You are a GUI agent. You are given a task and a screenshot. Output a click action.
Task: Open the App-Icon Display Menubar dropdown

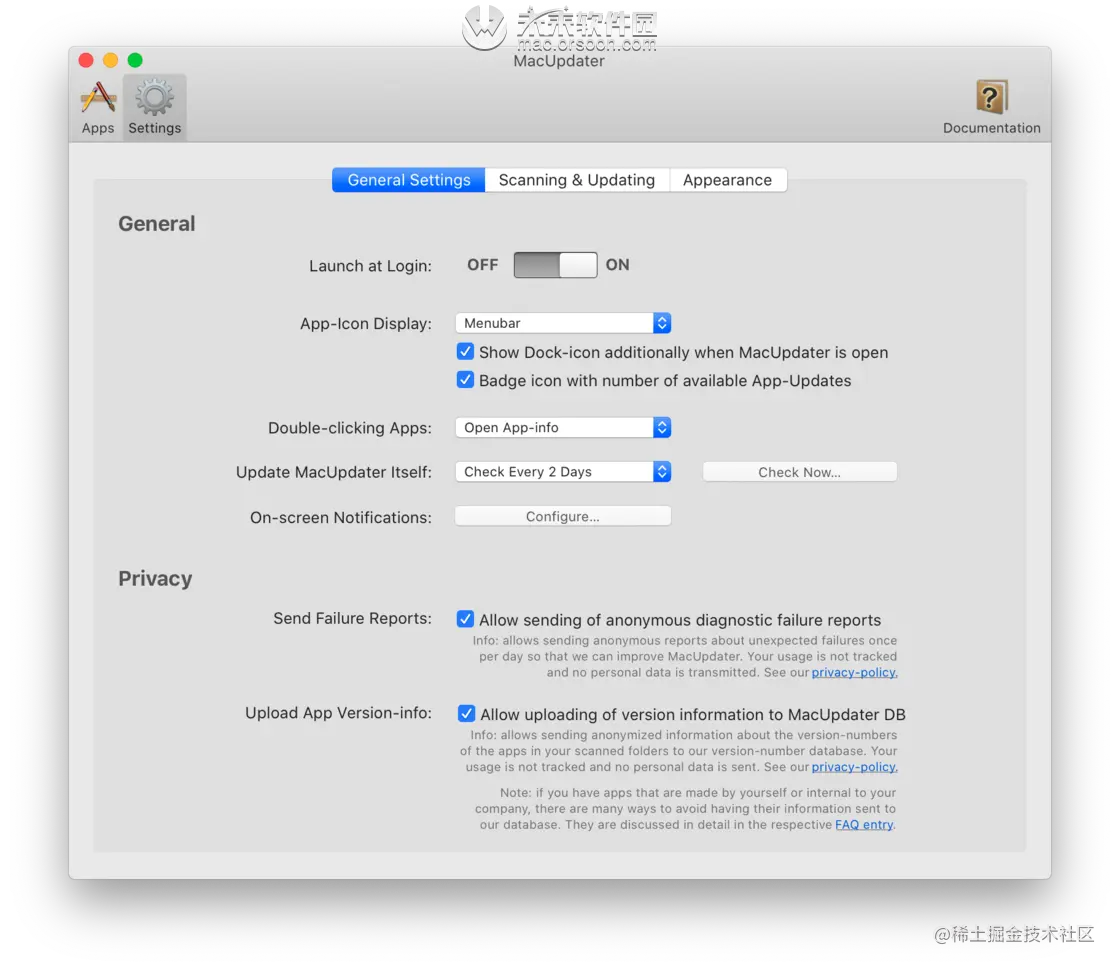(563, 323)
